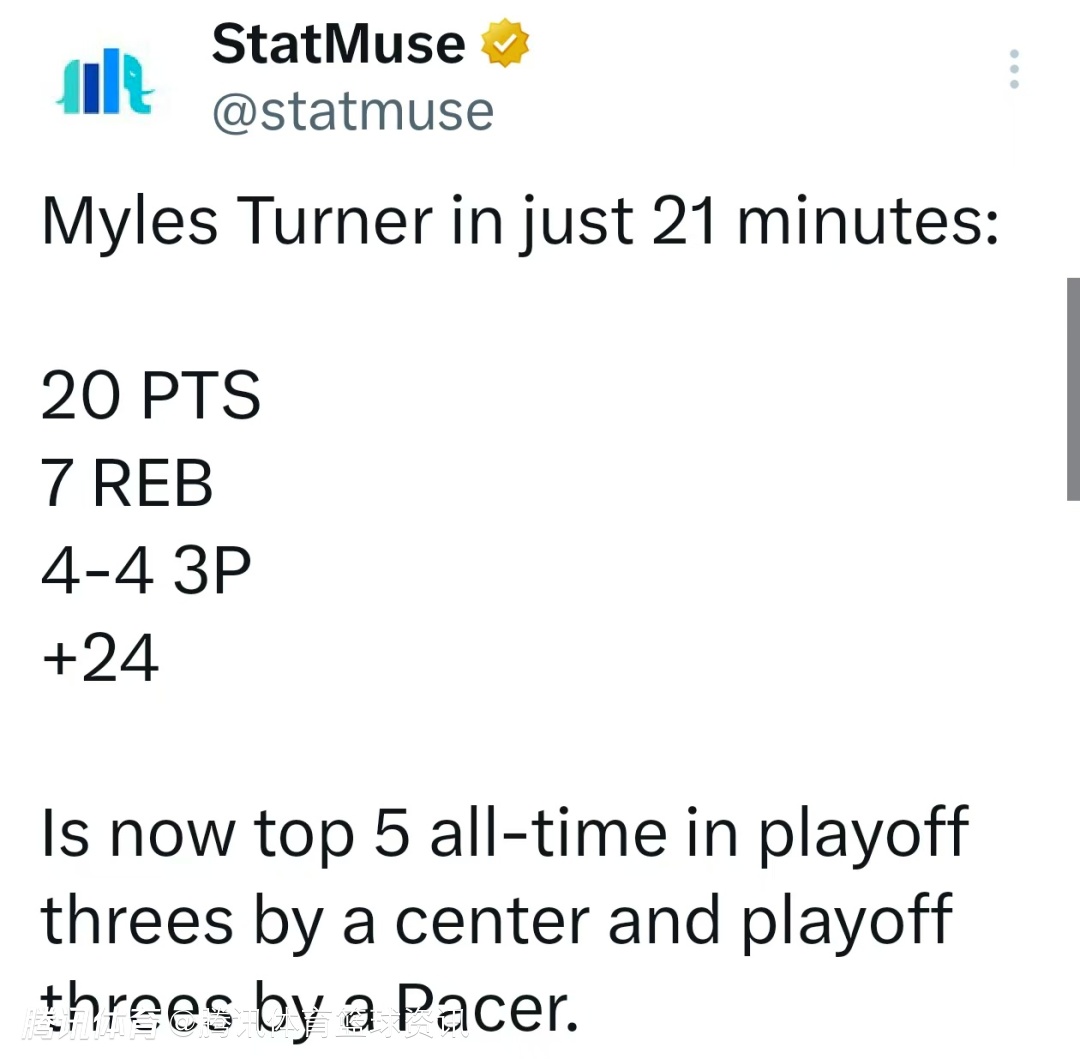The image size is (1080, 1059).
Task: Click the StatMuse display name
Action: (338, 43)
